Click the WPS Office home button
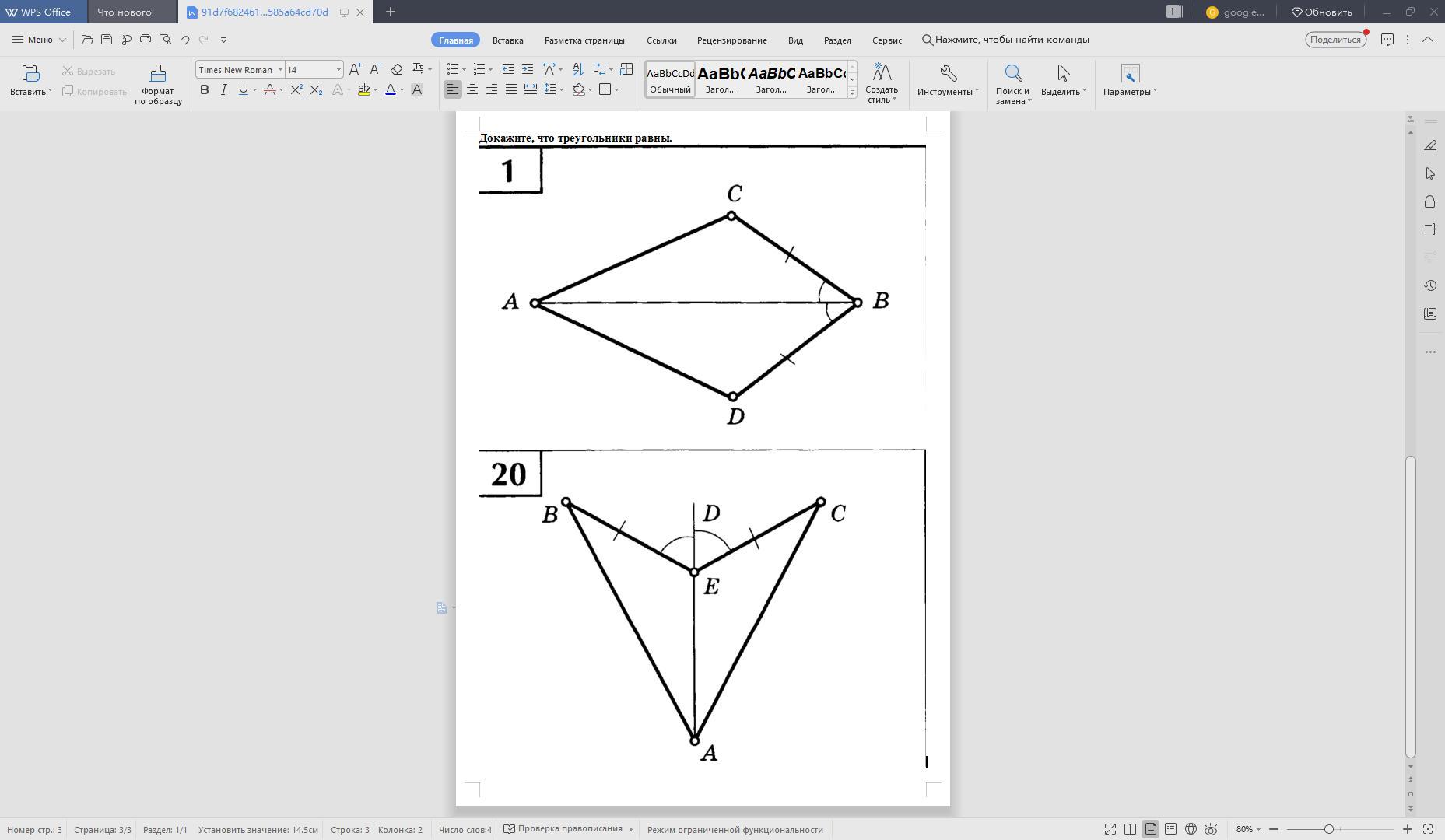The height and width of the screenshot is (840, 1445). click(x=44, y=12)
